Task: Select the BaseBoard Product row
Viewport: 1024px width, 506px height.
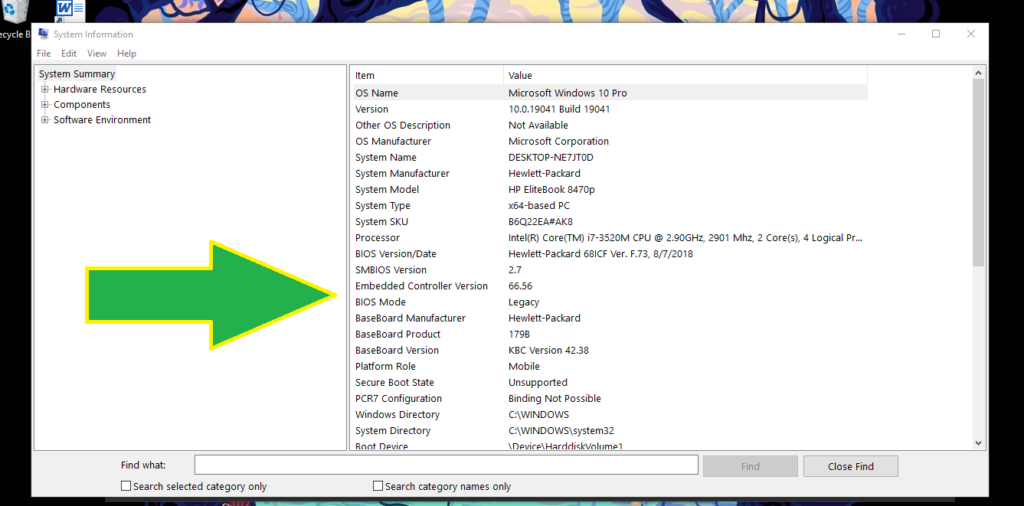Action: [610, 334]
